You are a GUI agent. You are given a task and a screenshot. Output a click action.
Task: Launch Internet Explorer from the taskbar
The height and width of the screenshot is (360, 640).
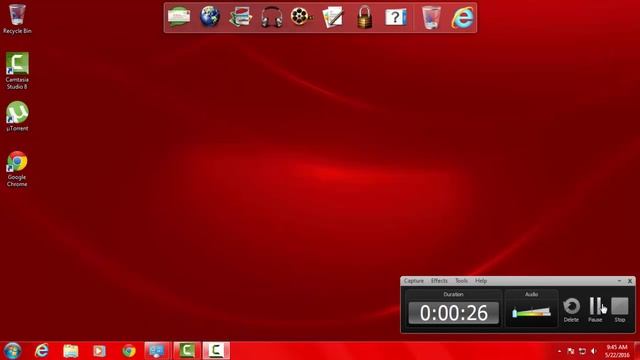[42, 351]
